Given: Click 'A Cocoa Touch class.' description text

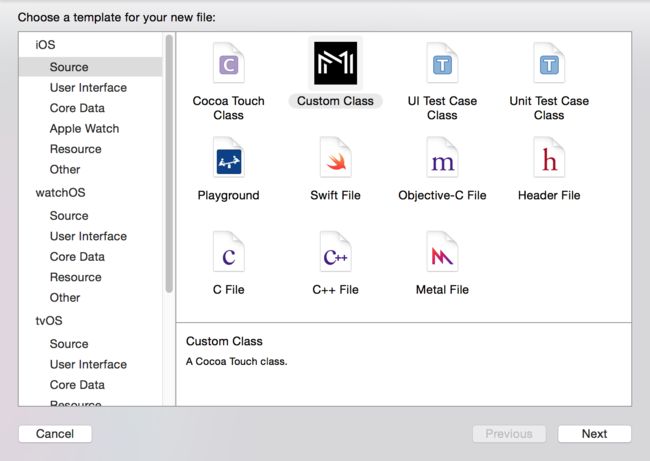Looking at the screenshot, I should (x=236, y=361).
